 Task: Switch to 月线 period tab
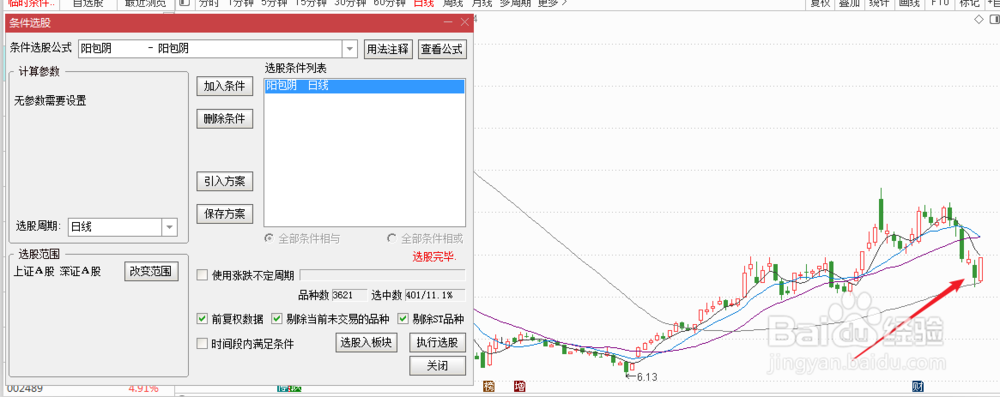click(x=481, y=3)
